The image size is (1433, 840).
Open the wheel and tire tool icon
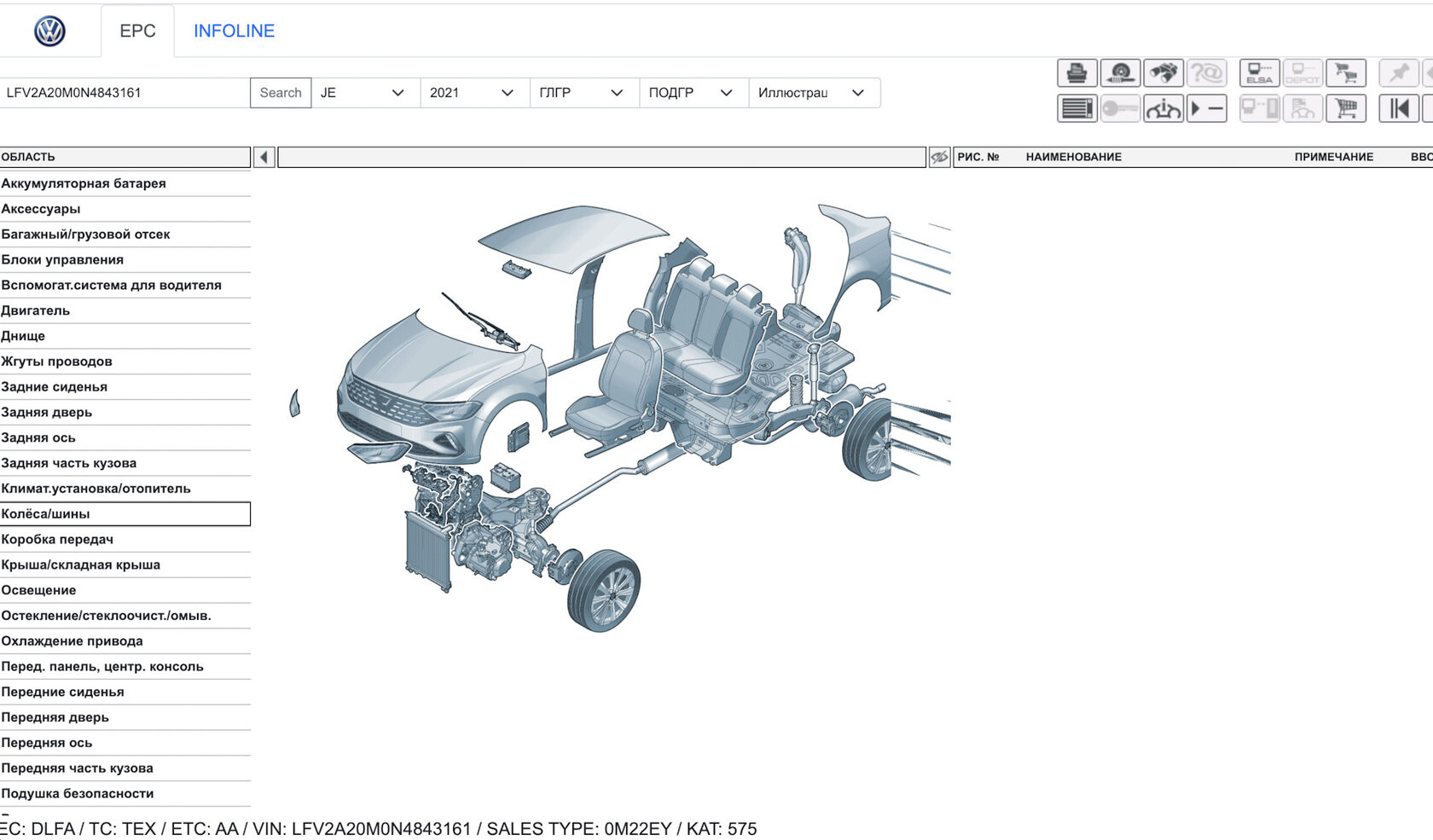click(1120, 73)
